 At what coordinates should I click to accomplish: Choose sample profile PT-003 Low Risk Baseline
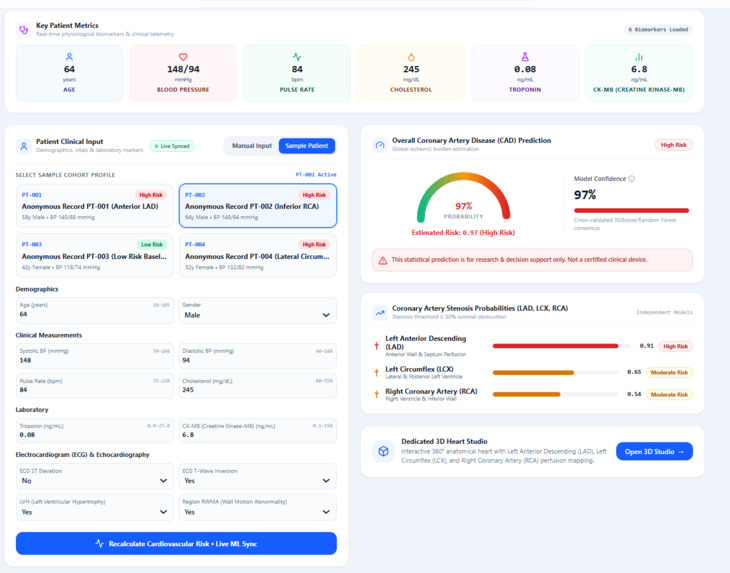[x=95, y=256]
